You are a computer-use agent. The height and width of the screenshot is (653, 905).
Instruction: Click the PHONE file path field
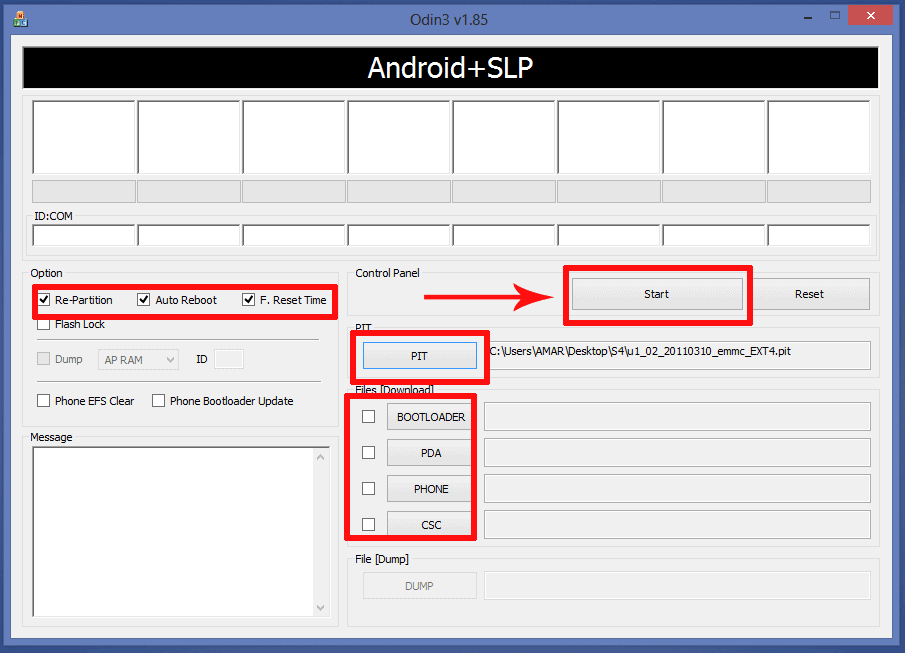pyautogui.click(x=677, y=488)
